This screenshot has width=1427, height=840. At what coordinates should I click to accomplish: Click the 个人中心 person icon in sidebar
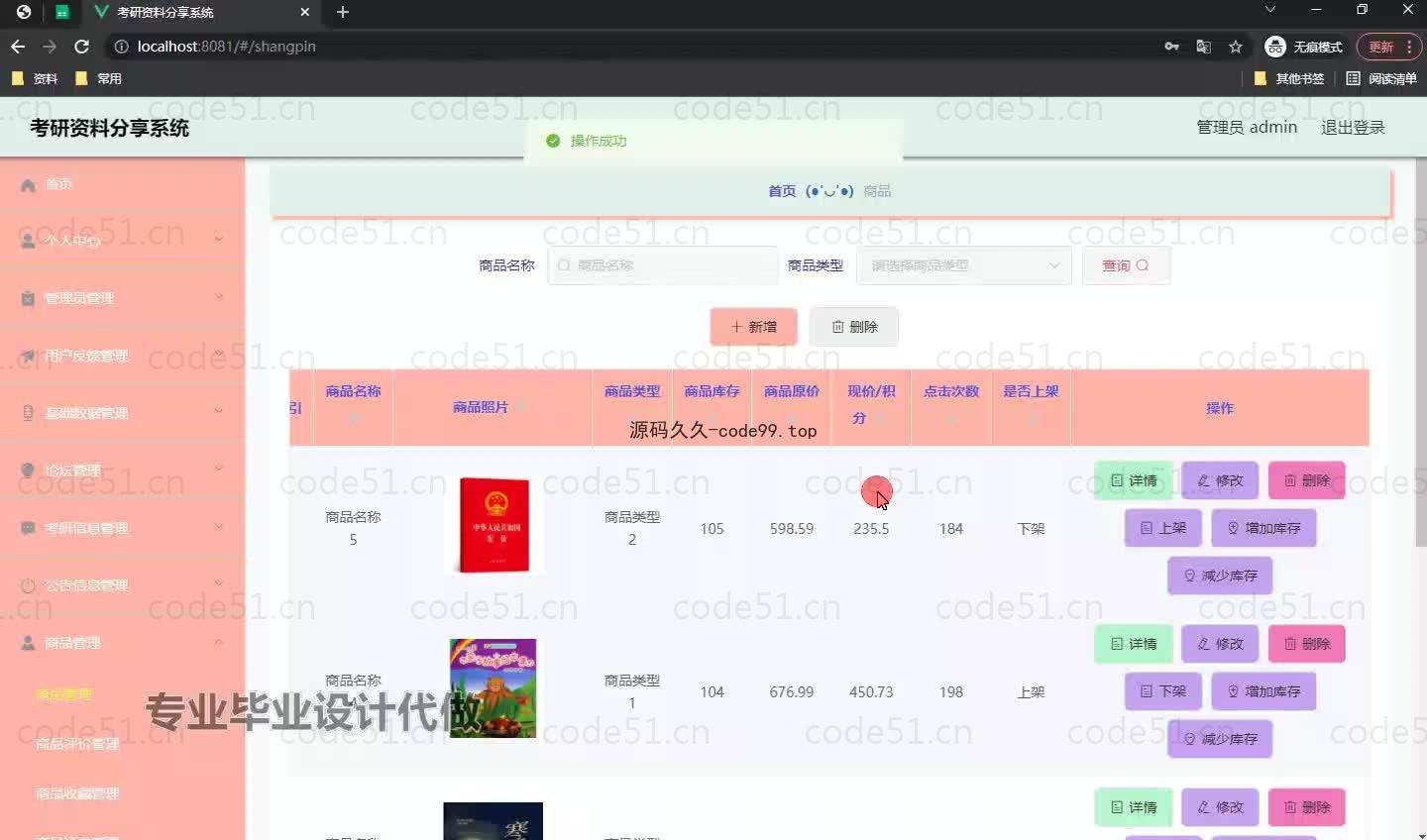coord(28,241)
